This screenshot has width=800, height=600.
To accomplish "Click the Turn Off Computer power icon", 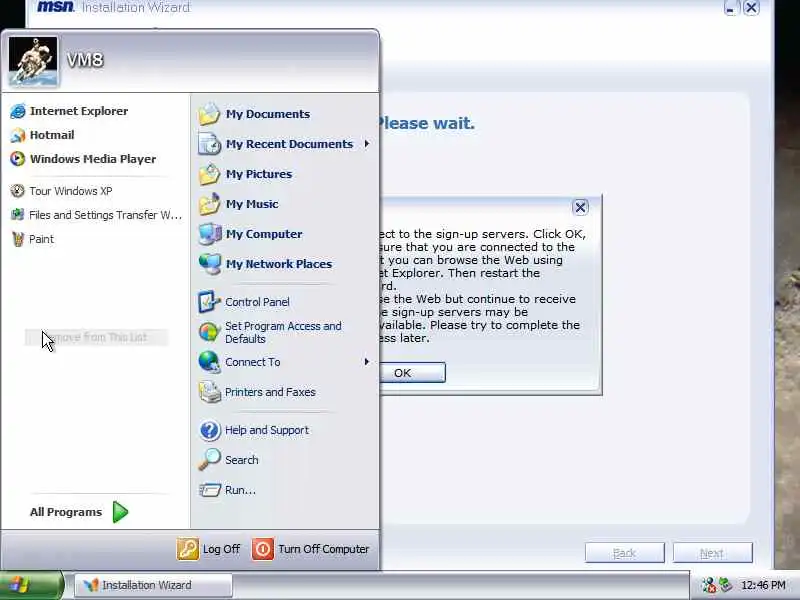I will click(x=263, y=549).
